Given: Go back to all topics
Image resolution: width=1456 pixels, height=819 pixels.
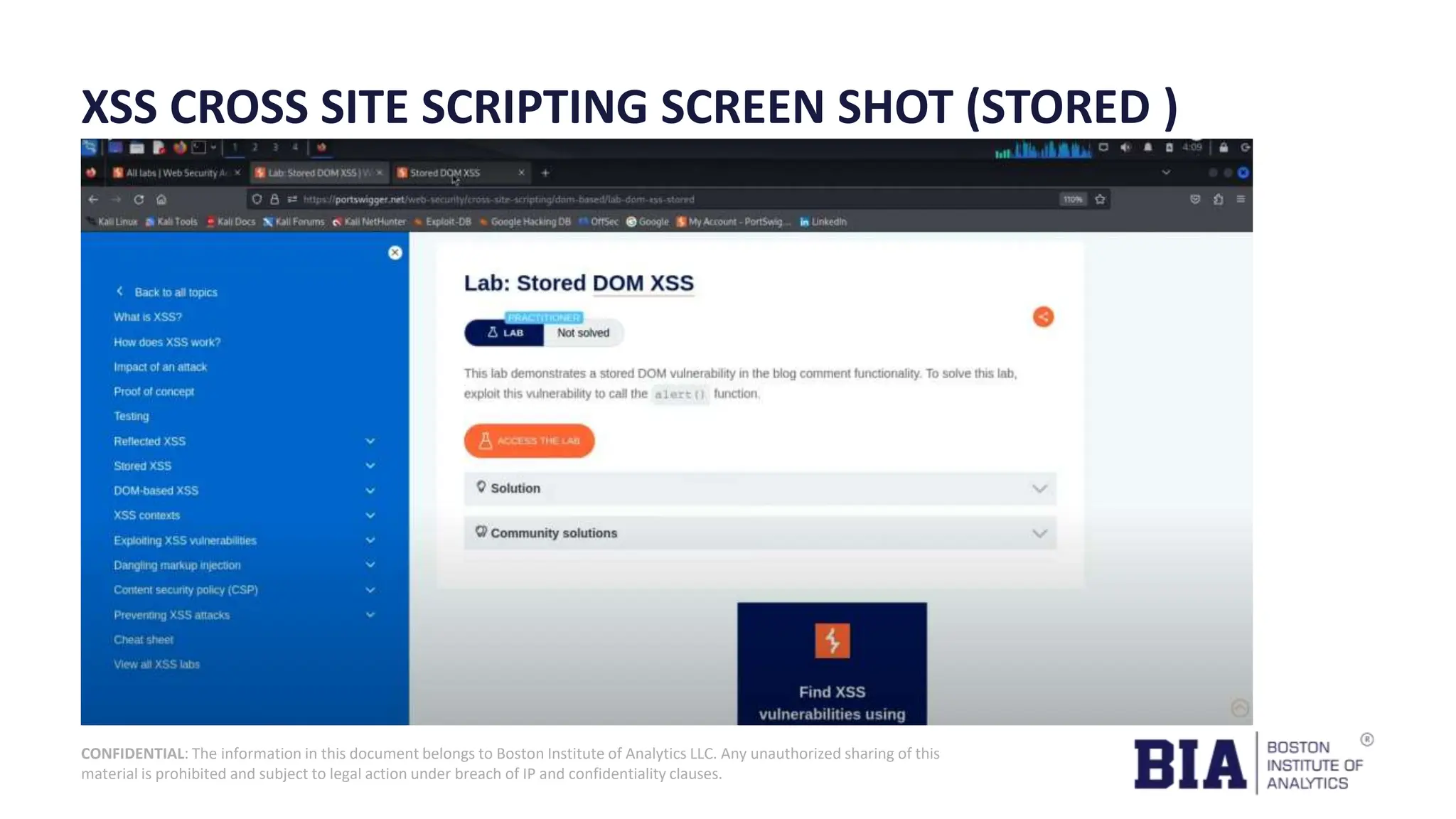Looking at the screenshot, I should click(167, 292).
